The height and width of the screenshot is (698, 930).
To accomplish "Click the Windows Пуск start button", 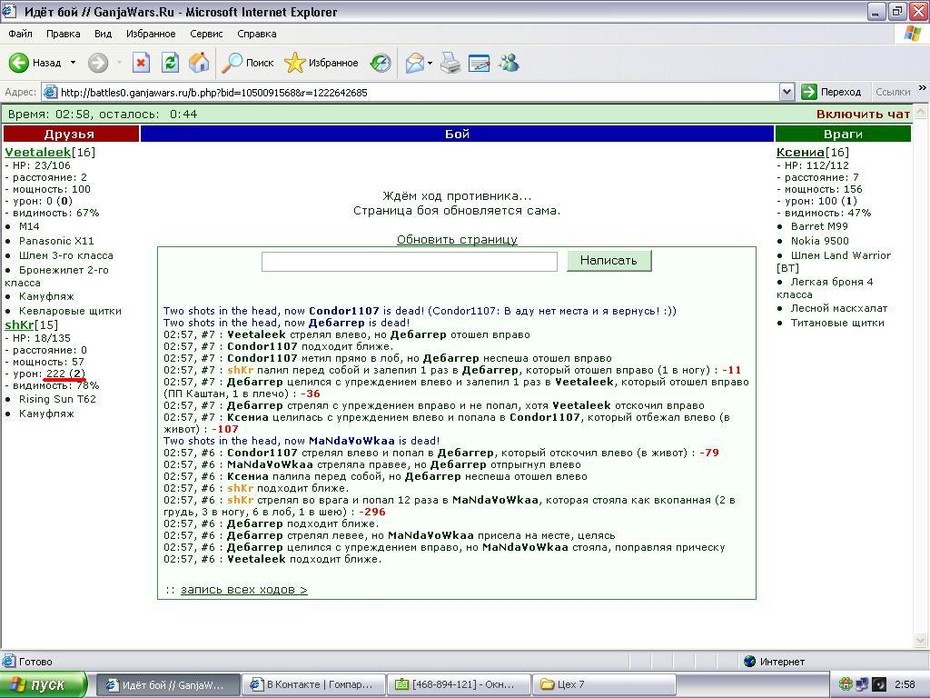I will (43, 685).
